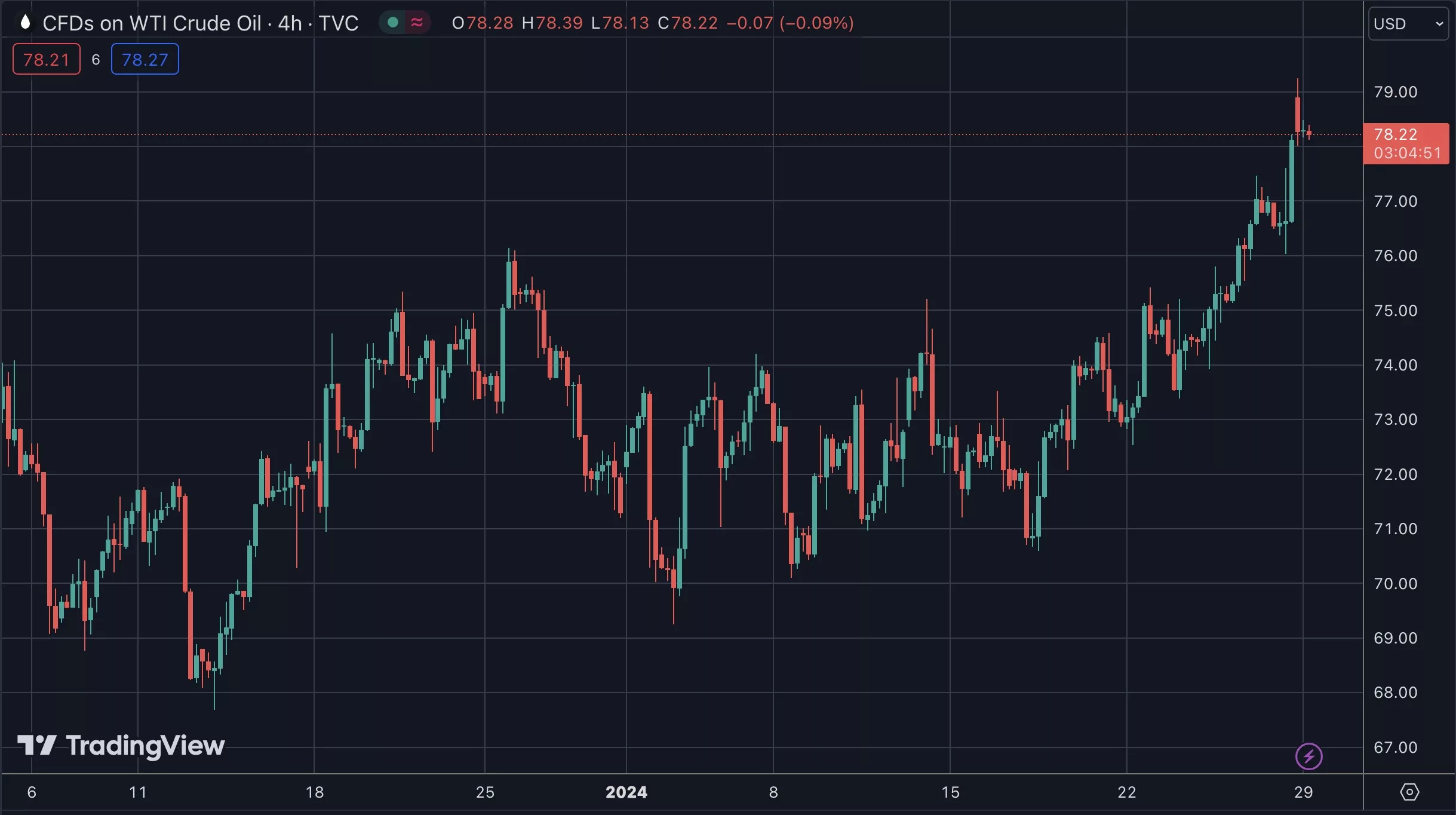This screenshot has width=1456, height=815.
Task: Click the green market status dot
Action: [393, 23]
